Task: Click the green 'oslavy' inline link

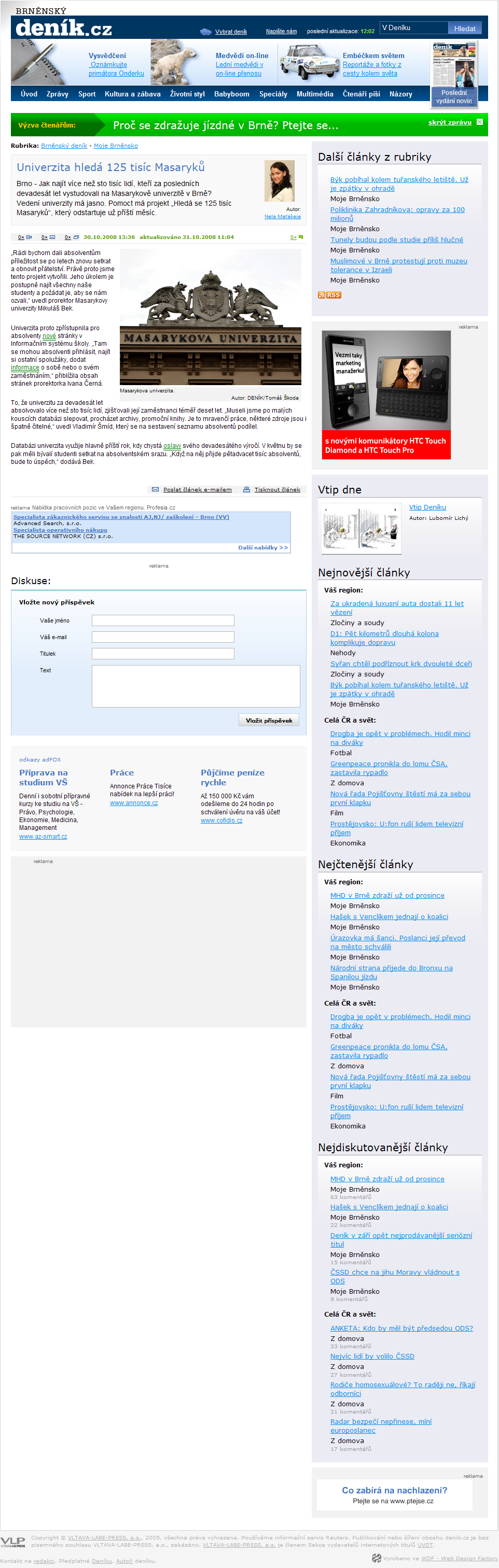Action: click(x=172, y=446)
